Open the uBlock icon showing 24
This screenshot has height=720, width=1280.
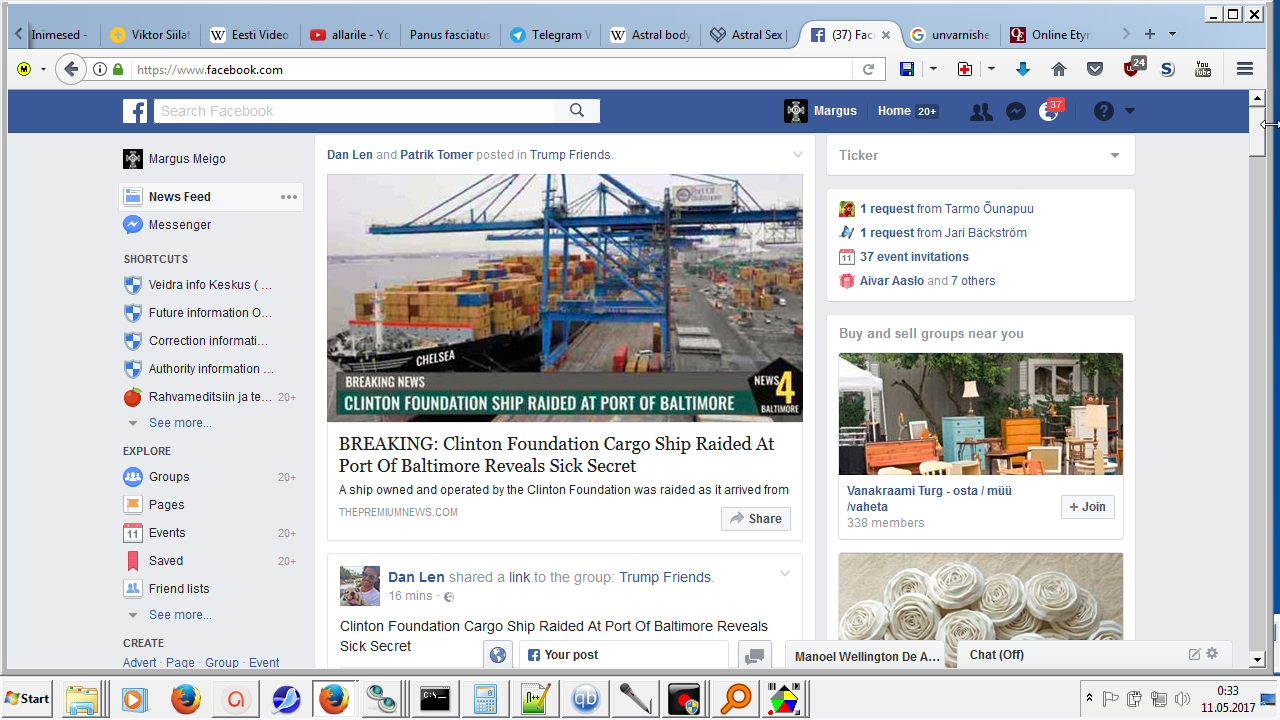pos(1134,67)
